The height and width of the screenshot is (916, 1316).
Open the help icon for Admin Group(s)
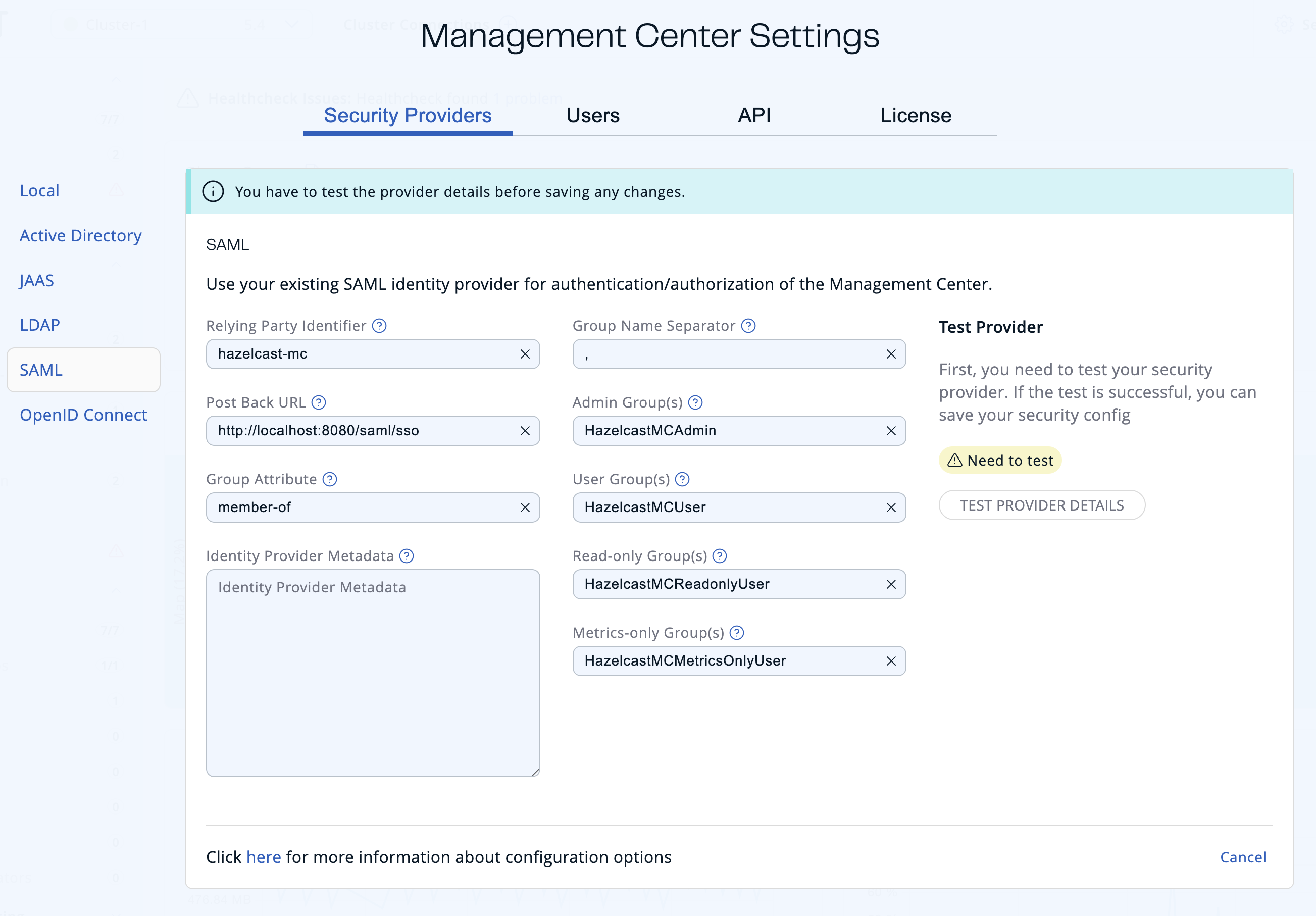[x=695, y=402]
